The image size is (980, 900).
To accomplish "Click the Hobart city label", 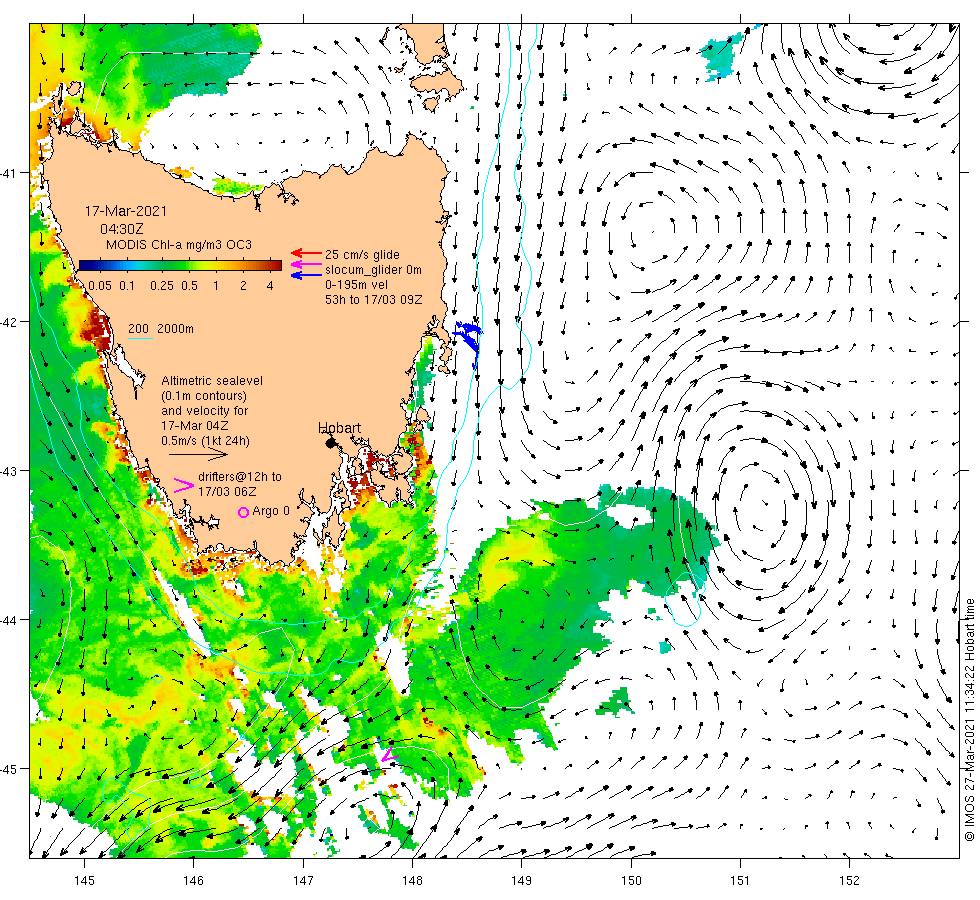I will (x=339, y=428).
